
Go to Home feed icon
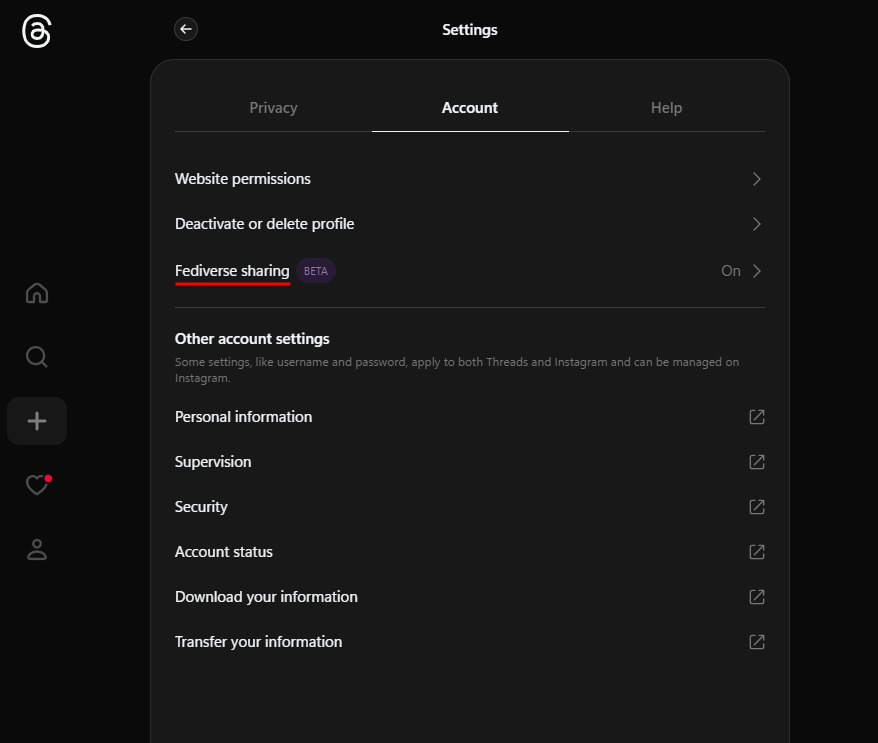[37, 293]
